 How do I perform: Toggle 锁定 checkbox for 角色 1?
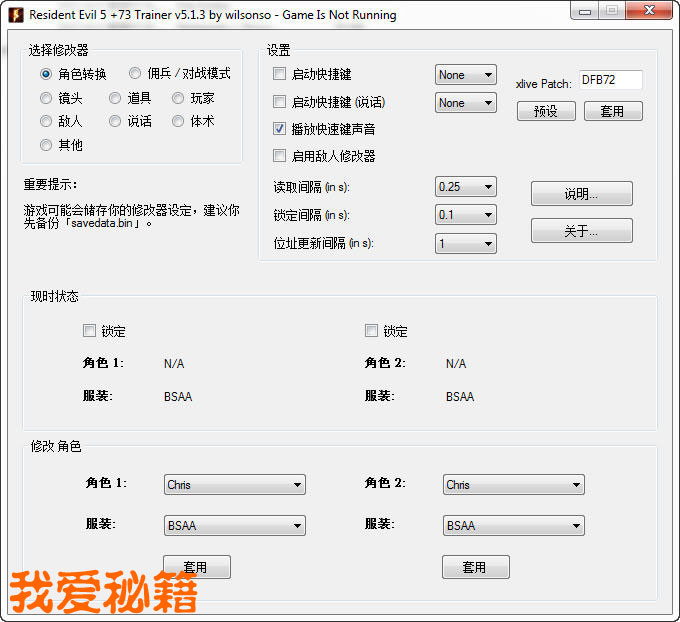click(x=90, y=331)
